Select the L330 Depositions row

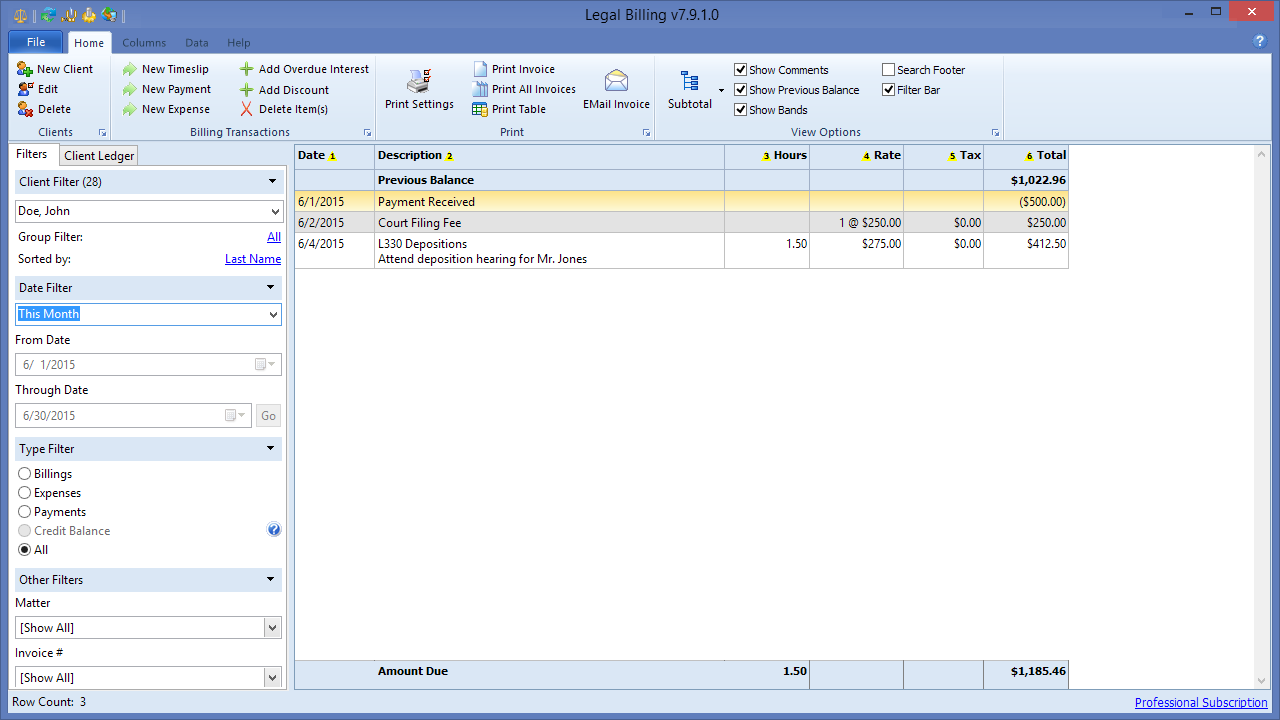click(x=681, y=251)
